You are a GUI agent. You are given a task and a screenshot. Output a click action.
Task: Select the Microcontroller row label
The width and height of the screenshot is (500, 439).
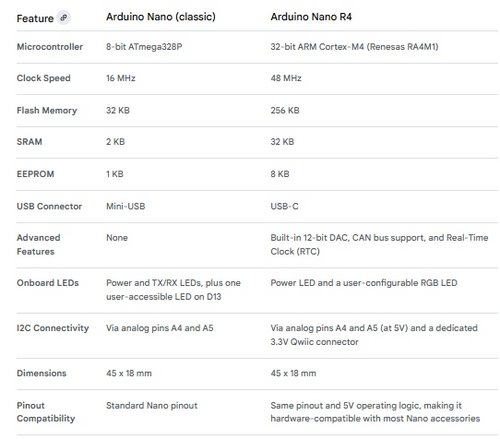pos(50,47)
